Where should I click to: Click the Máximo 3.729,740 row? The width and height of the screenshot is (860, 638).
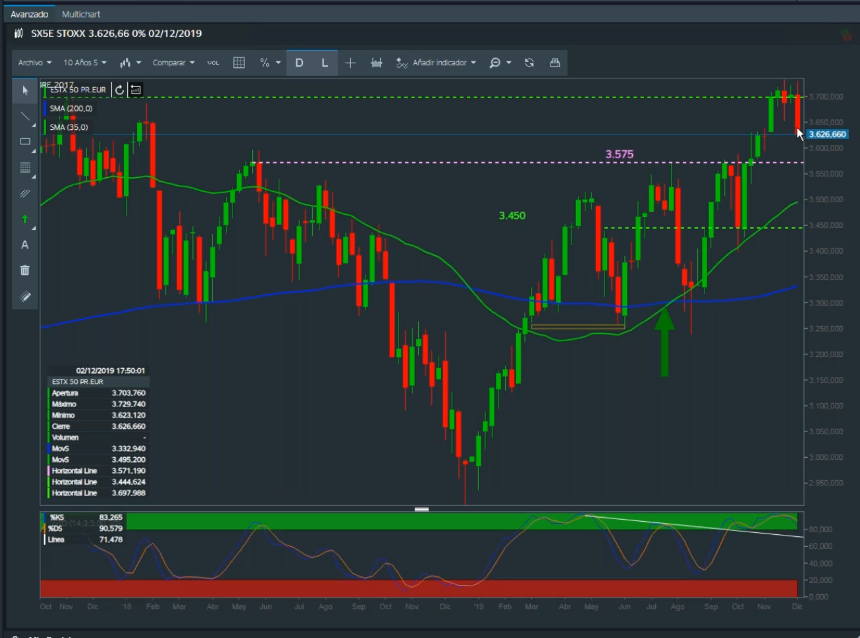point(98,404)
